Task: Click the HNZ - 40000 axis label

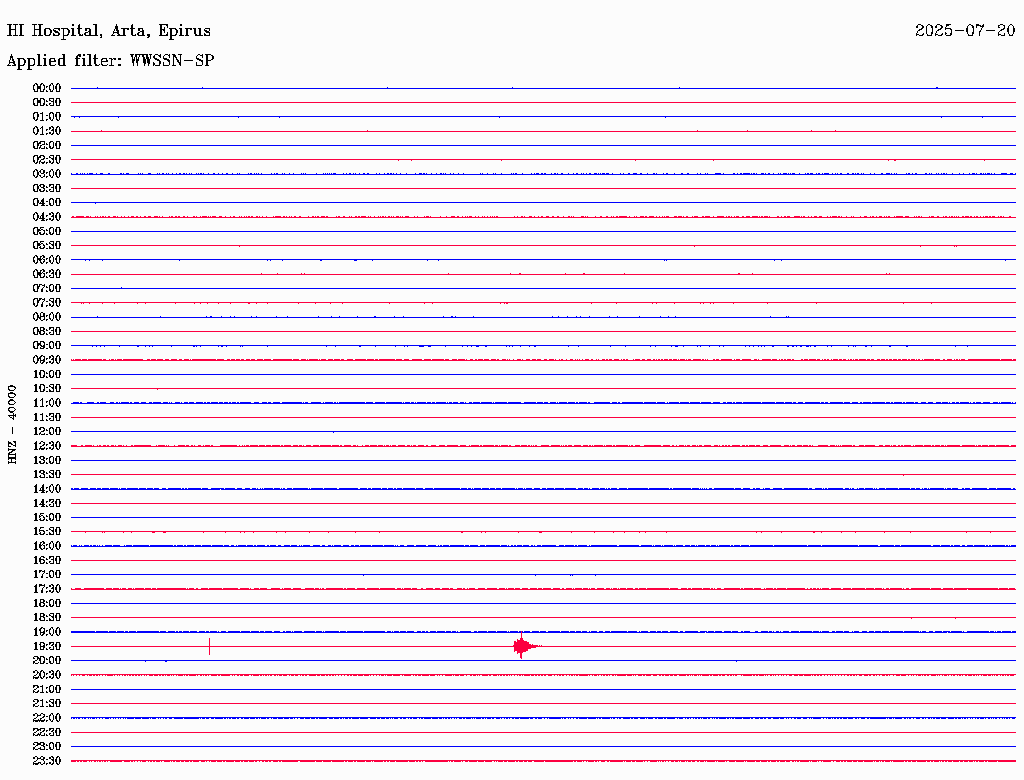Action: [x=12, y=425]
